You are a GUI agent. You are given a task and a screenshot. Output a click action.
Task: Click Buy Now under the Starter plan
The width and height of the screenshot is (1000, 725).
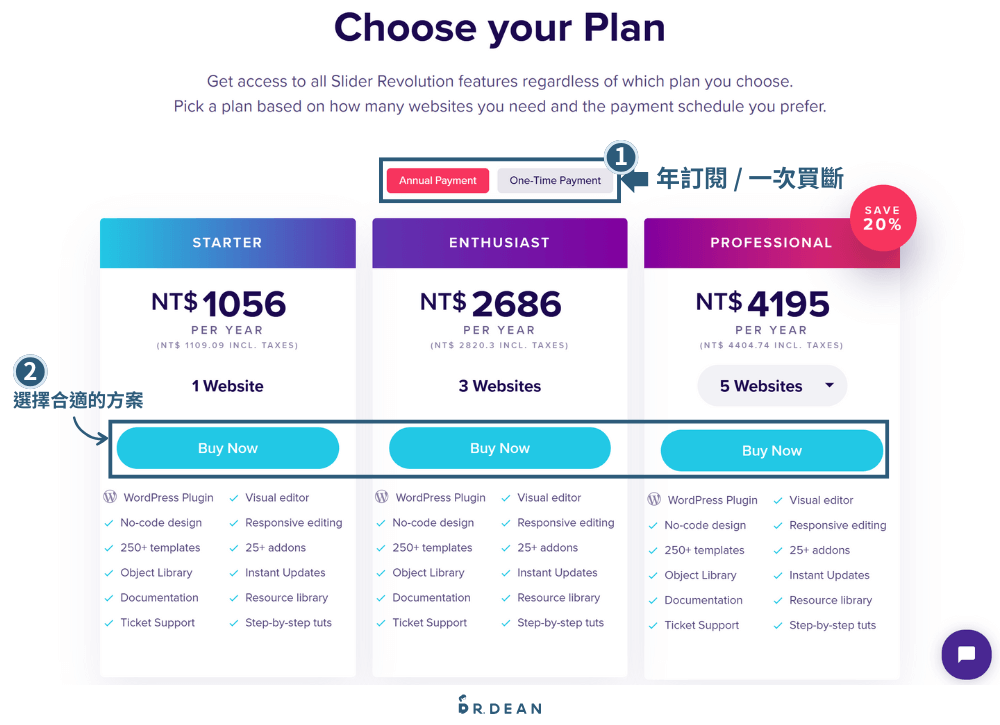[227, 448]
